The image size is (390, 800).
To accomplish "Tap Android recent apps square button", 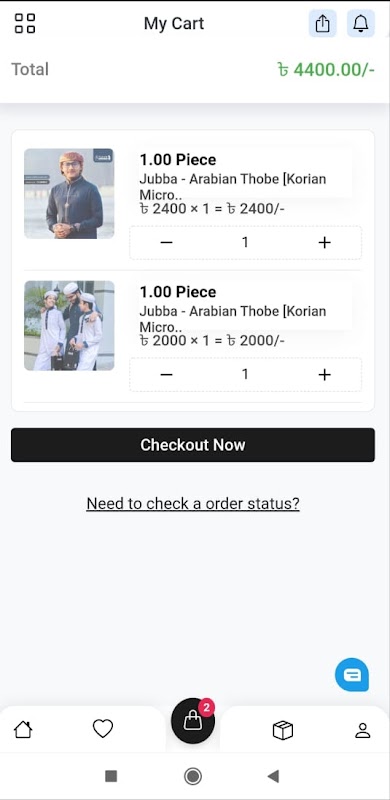I will click(x=111, y=777).
